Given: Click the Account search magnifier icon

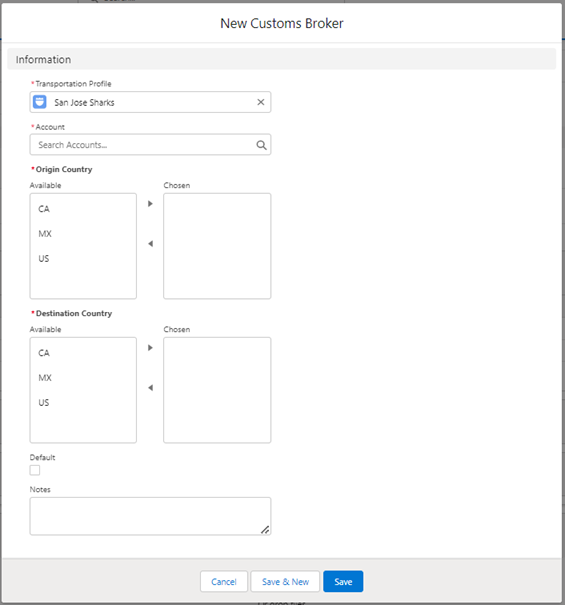Looking at the screenshot, I should (x=261, y=145).
